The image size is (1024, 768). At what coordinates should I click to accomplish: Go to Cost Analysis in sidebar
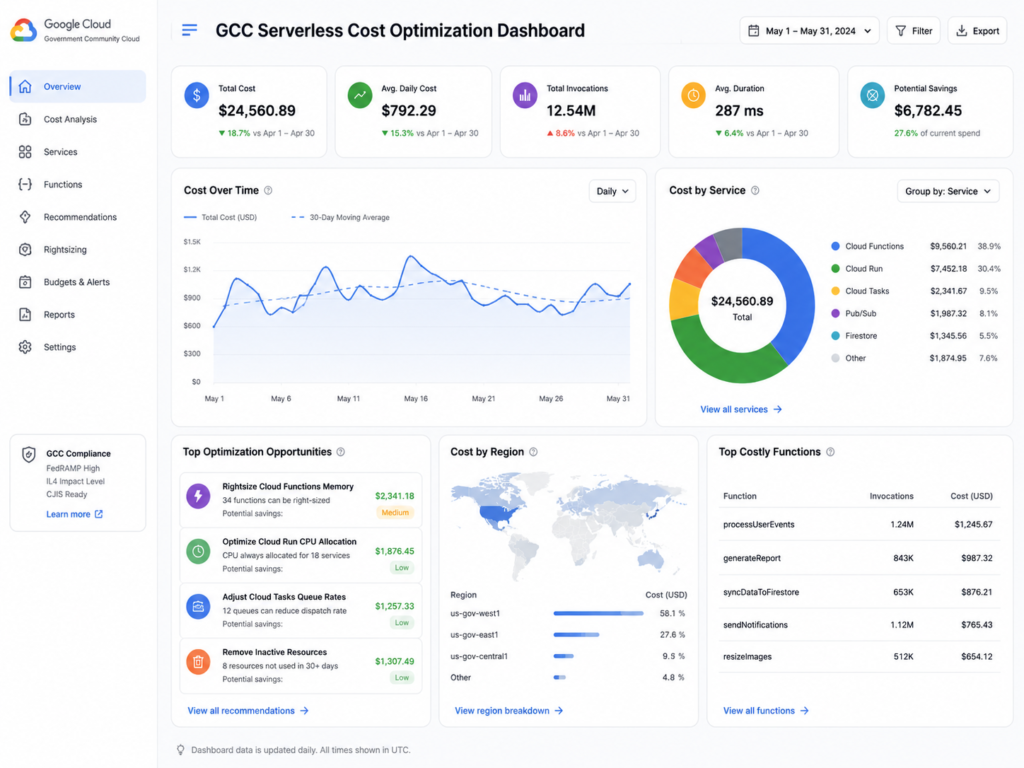coord(77,119)
